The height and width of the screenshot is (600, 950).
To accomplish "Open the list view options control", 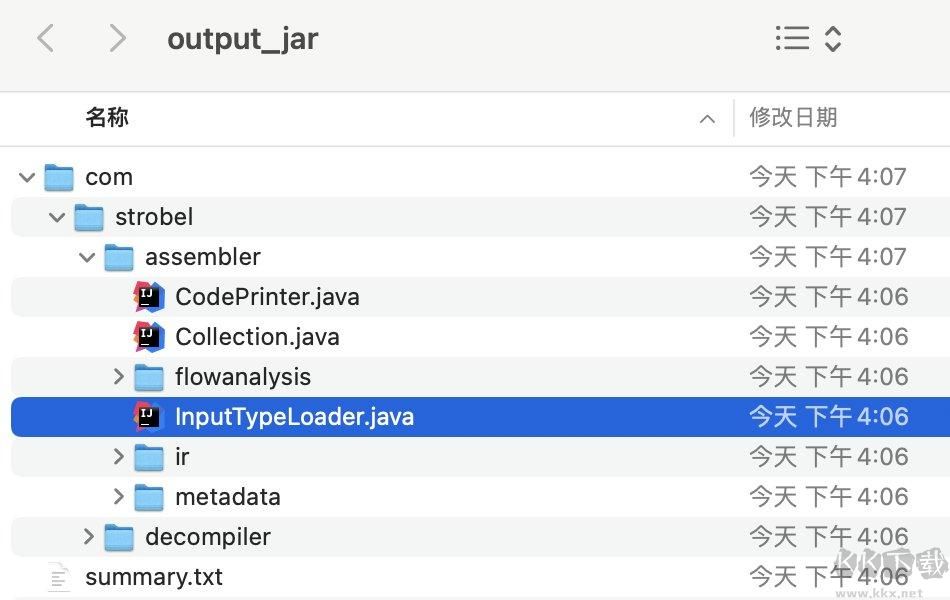I will 809,39.
